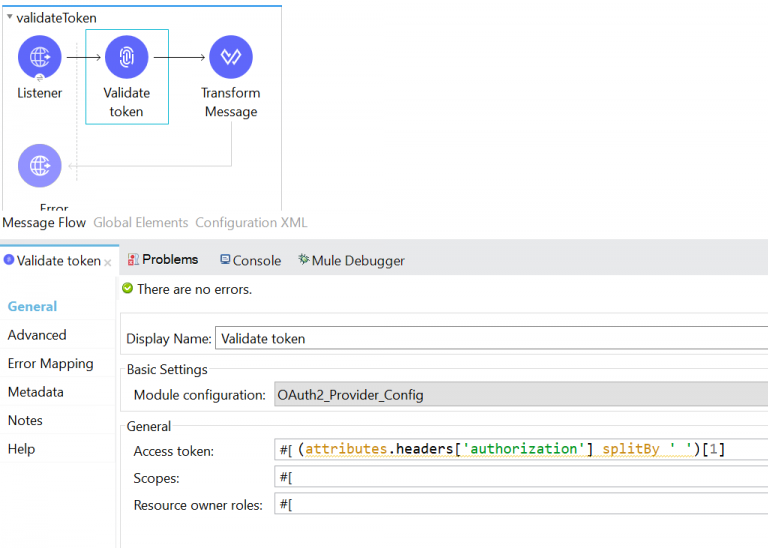Click the Scopes expression field
The height and width of the screenshot is (548, 768).
click(520, 478)
